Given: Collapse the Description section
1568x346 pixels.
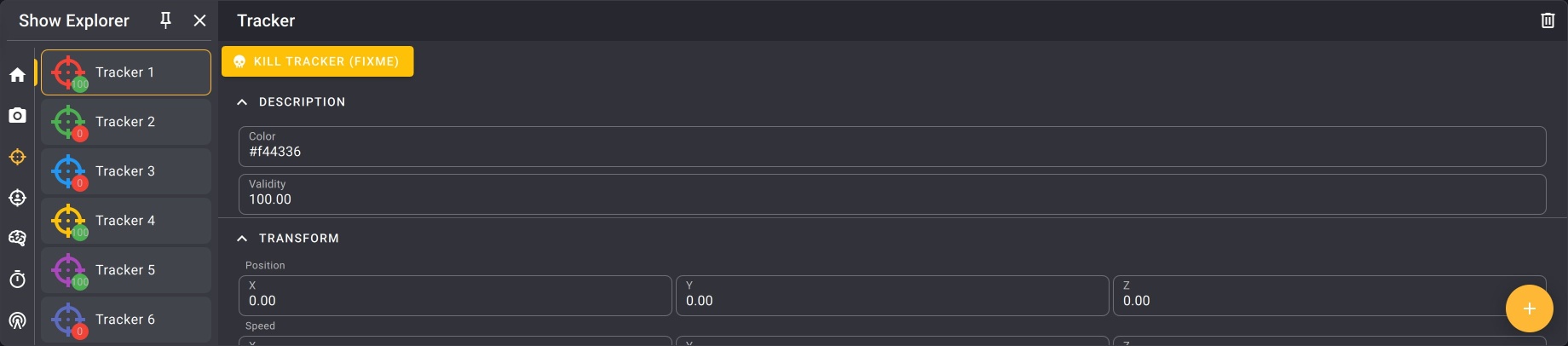Looking at the screenshot, I should point(242,102).
